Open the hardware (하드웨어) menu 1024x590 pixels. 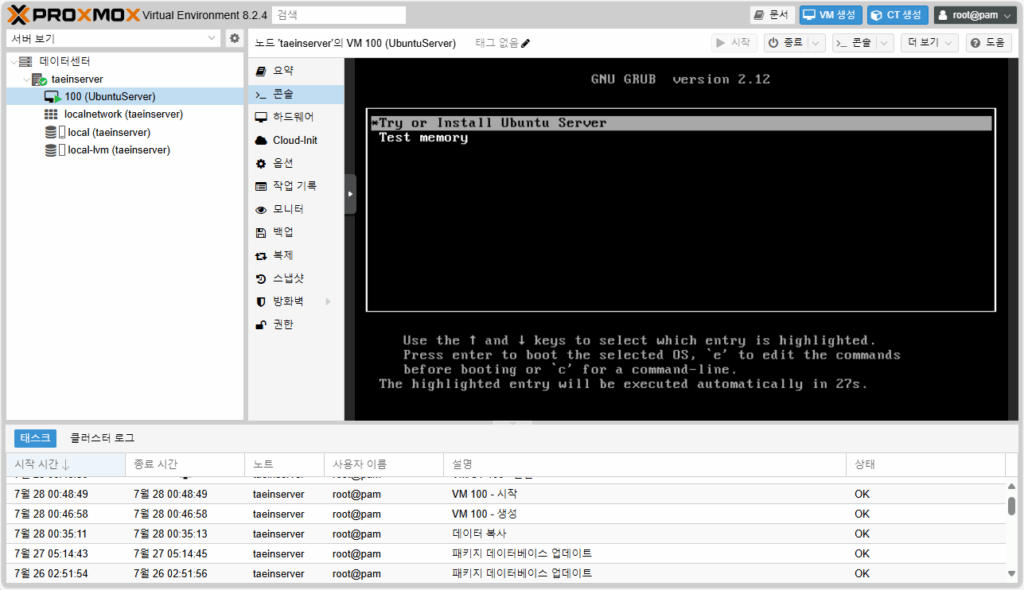pos(296,117)
